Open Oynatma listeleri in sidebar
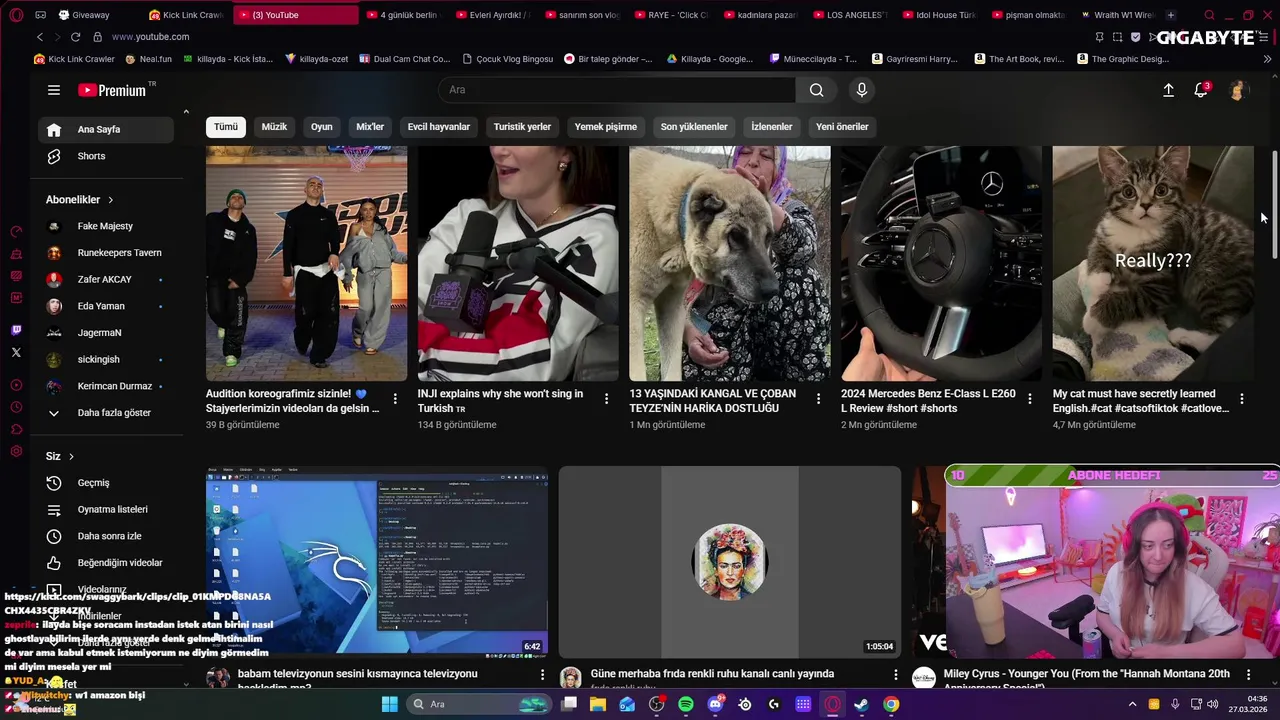This screenshot has height=720, width=1280. 106,510
